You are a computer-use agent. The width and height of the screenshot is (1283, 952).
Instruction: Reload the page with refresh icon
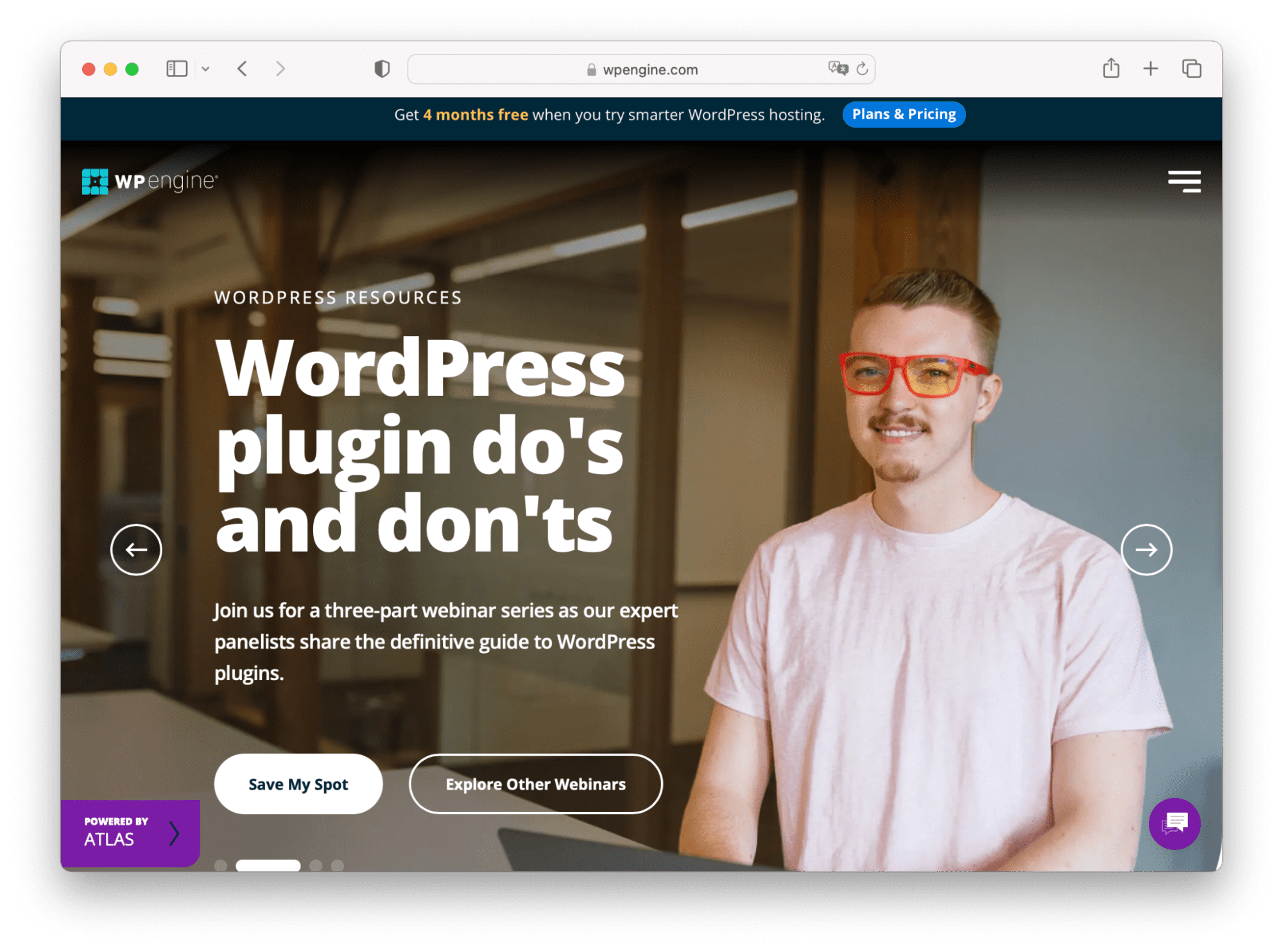[x=863, y=69]
